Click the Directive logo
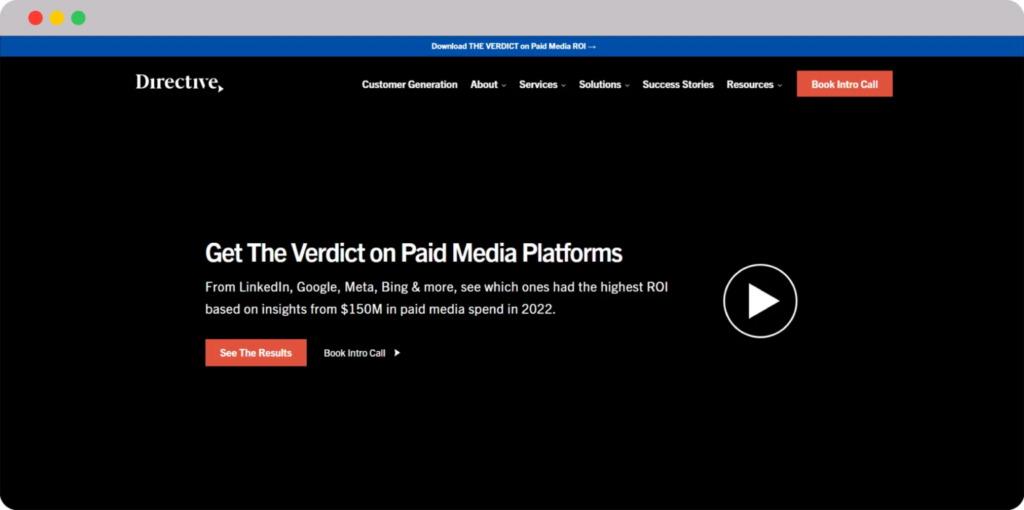Image resolution: width=1024 pixels, height=510 pixels. [179, 83]
